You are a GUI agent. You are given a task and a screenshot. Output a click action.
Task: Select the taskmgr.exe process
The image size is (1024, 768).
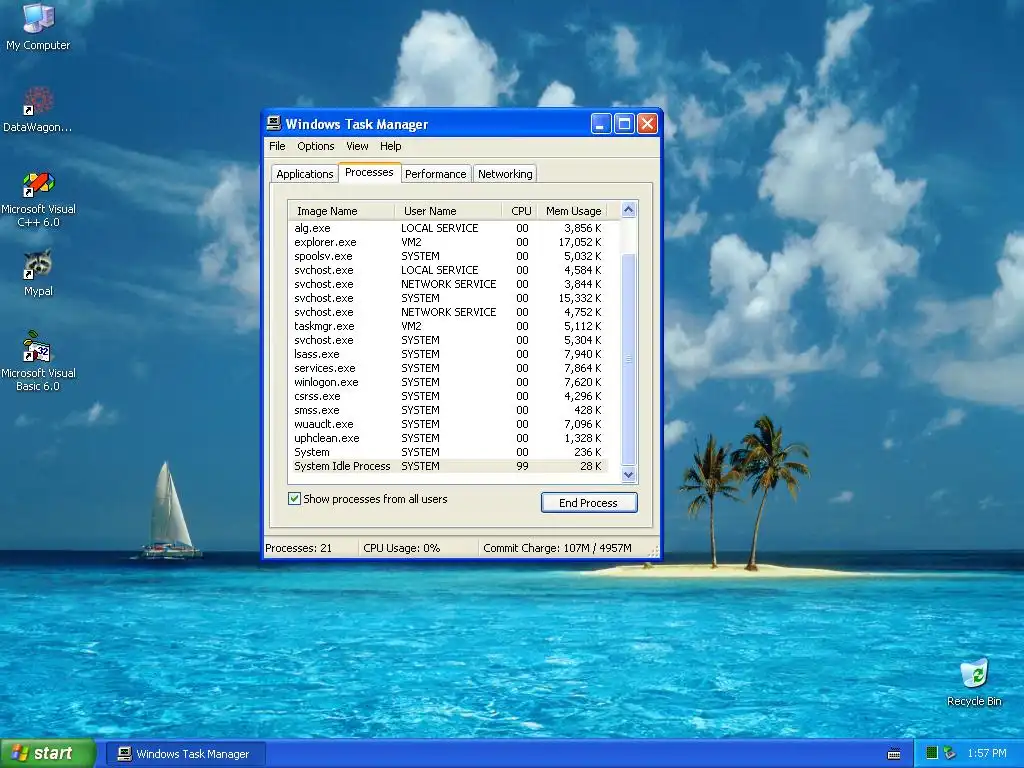(448, 326)
